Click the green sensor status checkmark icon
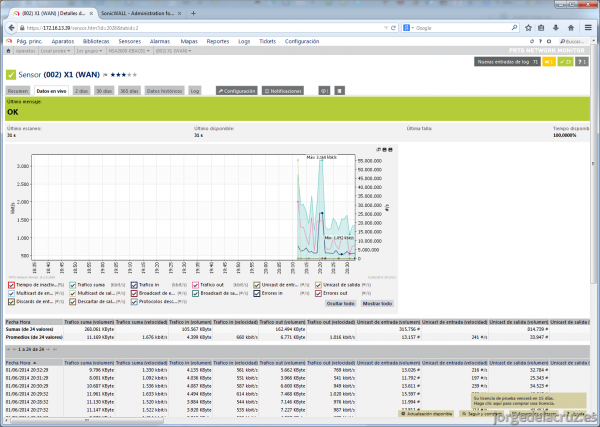Viewport: 600px width, 427px height. pos(11,75)
